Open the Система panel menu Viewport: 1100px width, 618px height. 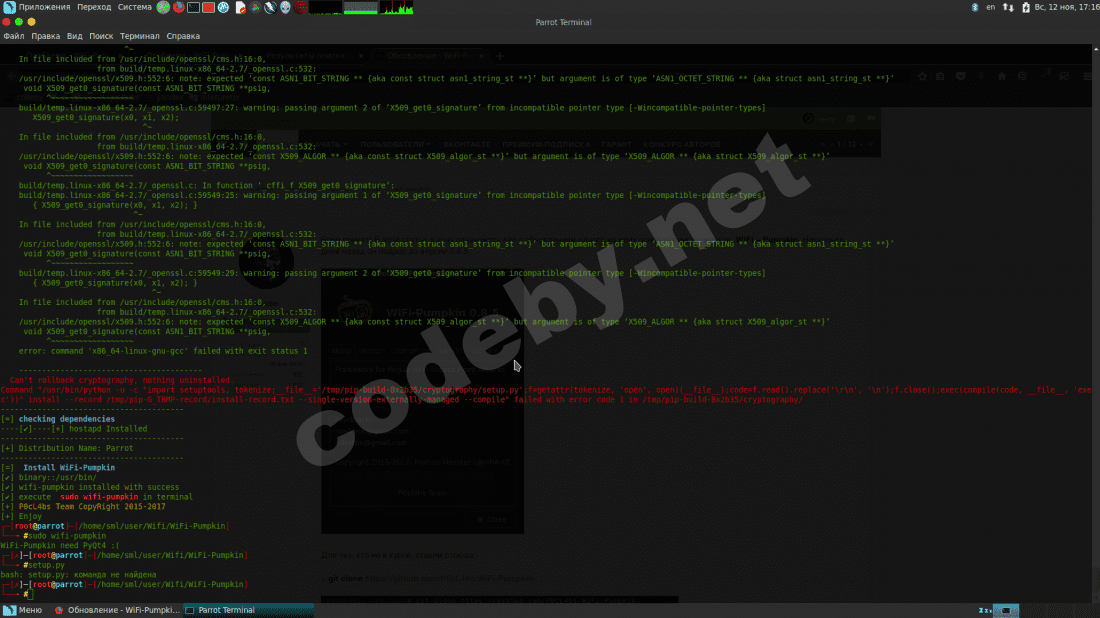pos(135,7)
